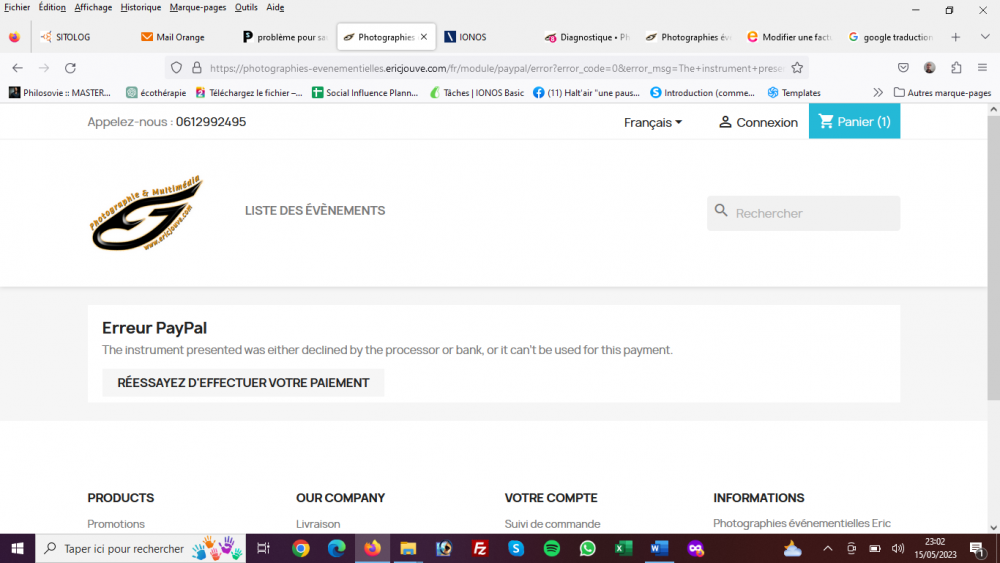Open the Autres marque-pages folder
1000x563 pixels.
tap(942, 92)
